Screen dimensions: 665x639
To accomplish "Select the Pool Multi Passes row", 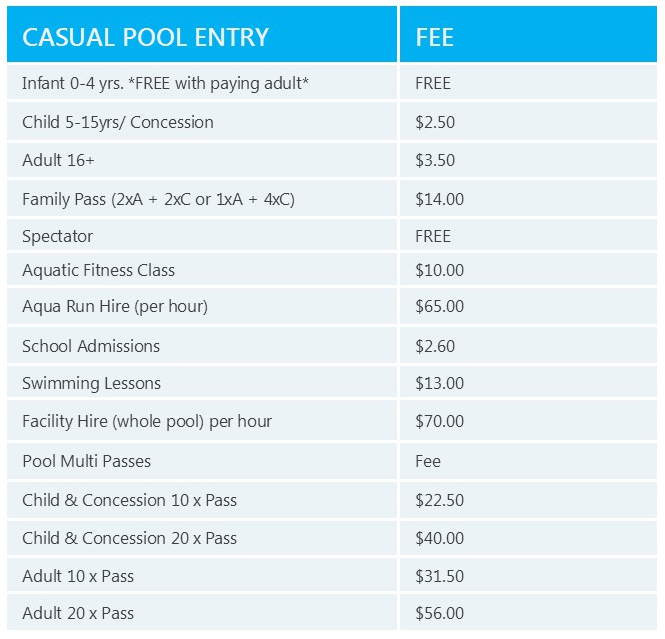I will pos(86,461).
